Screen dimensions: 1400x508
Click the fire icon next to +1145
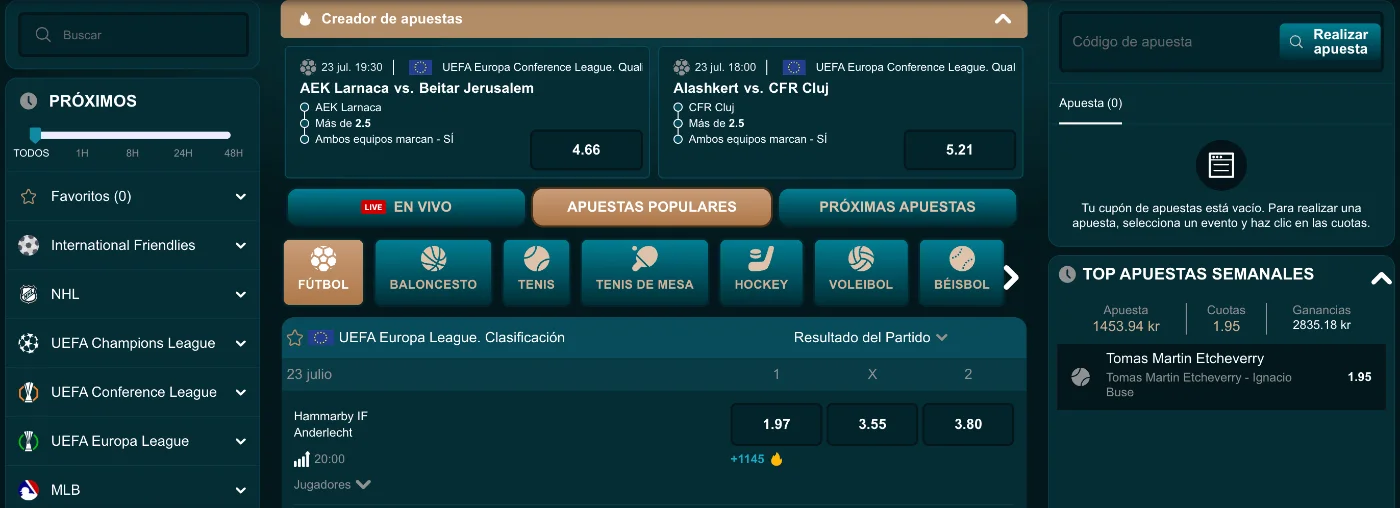pos(776,459)
